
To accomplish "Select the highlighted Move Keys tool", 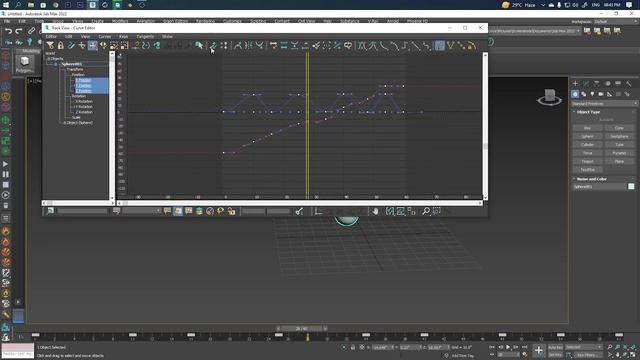I will point(93,45).
